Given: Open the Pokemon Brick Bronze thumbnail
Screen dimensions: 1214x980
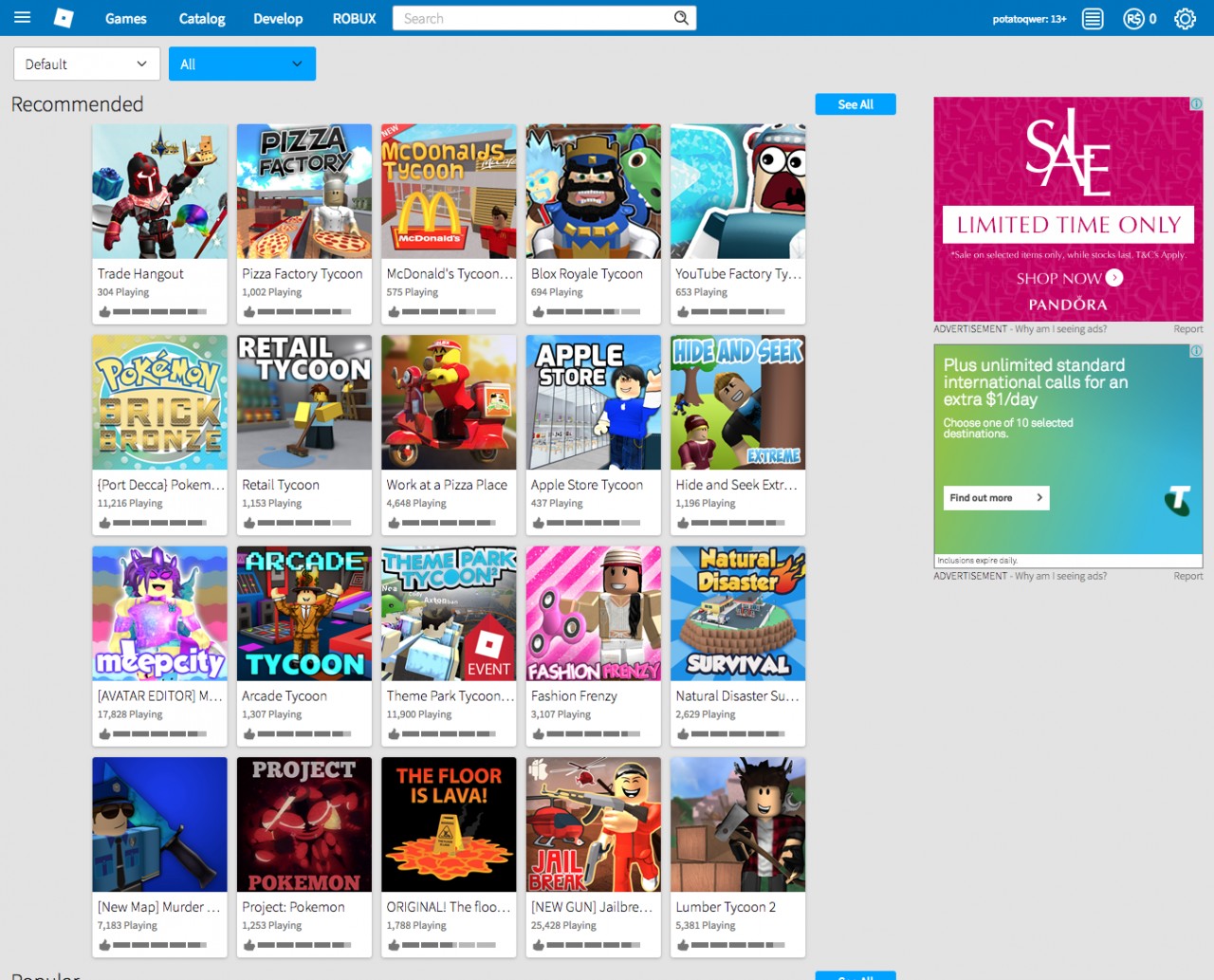Looking at the screenshot, I should 159,402.
